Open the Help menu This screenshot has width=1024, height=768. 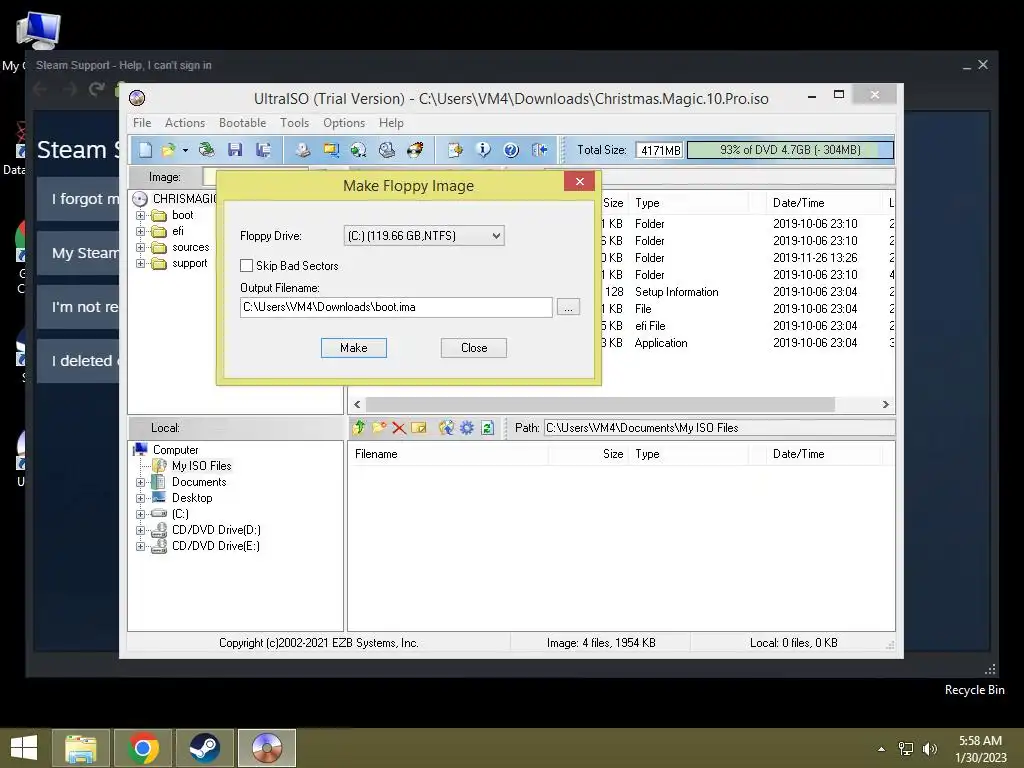point(391,123)
